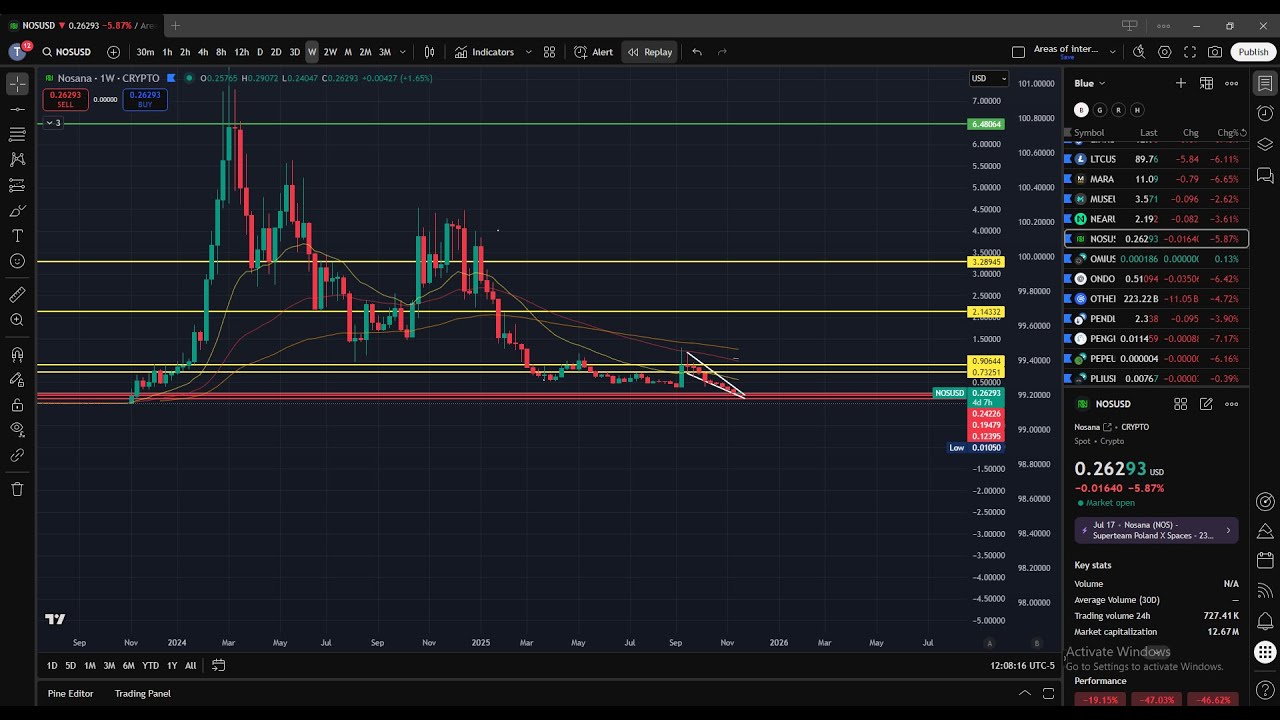Select the Text annotation tool
Screen dimensions: 1280x720
[17, 236]
